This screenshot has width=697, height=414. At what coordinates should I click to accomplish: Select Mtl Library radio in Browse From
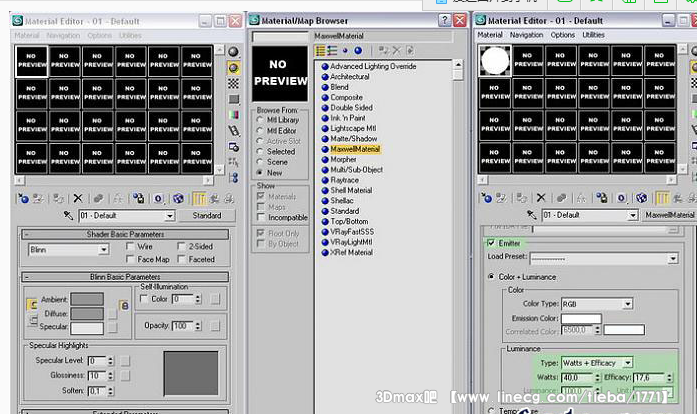tap(260, 120)
